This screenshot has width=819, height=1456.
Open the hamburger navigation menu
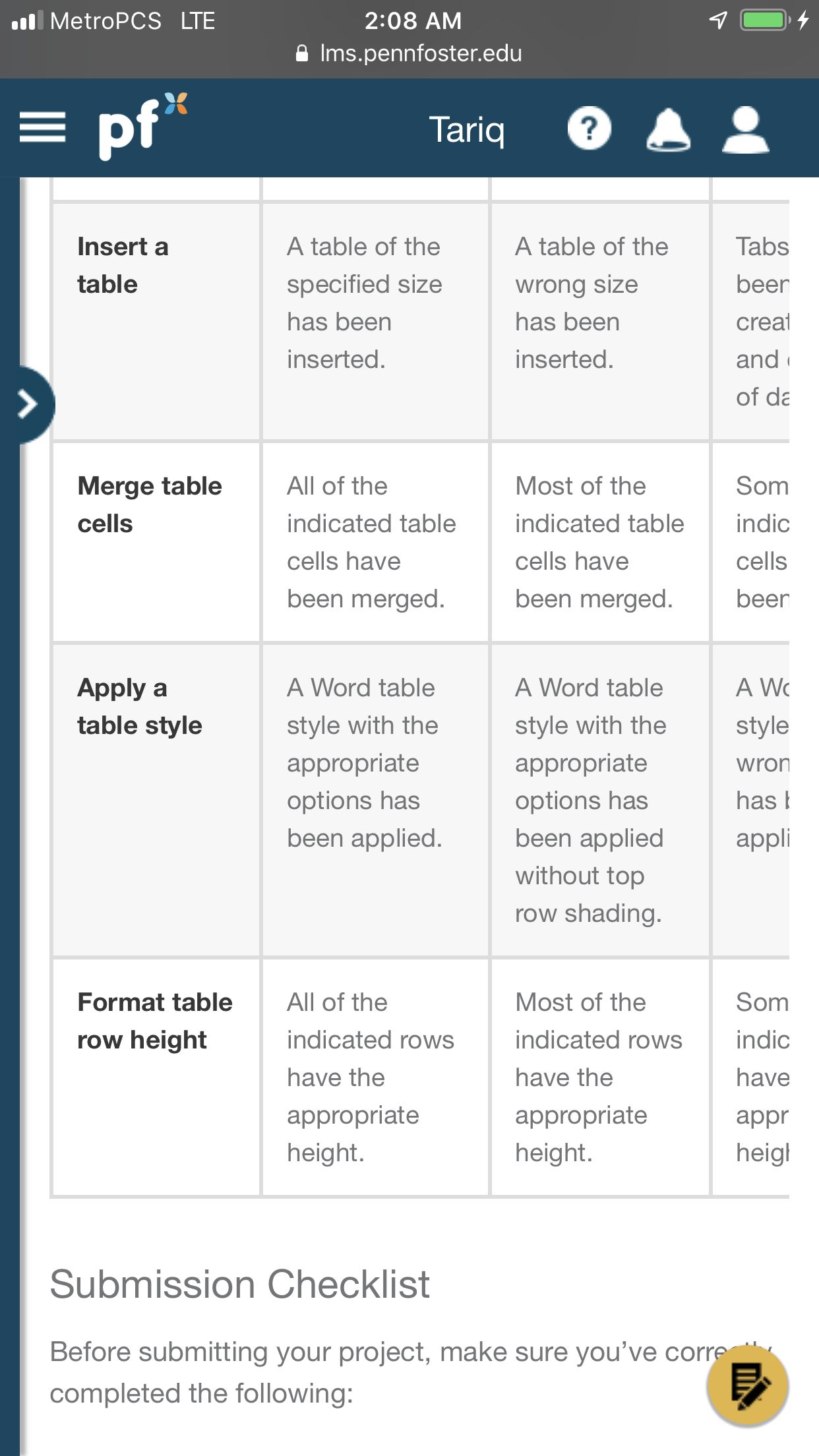[x=42, y=127]
